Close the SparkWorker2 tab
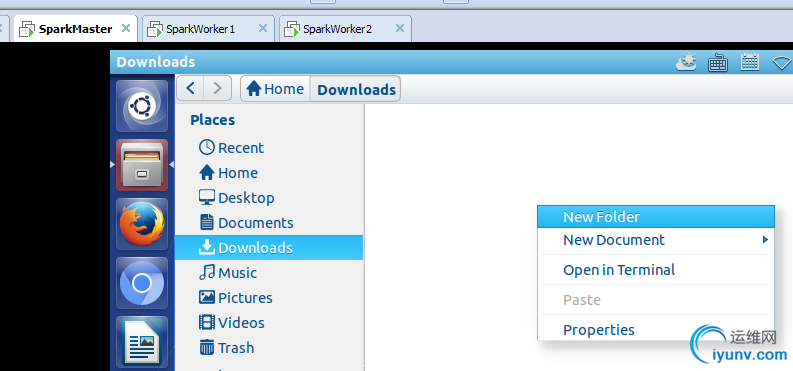793x371 pixels. point(400,28)
